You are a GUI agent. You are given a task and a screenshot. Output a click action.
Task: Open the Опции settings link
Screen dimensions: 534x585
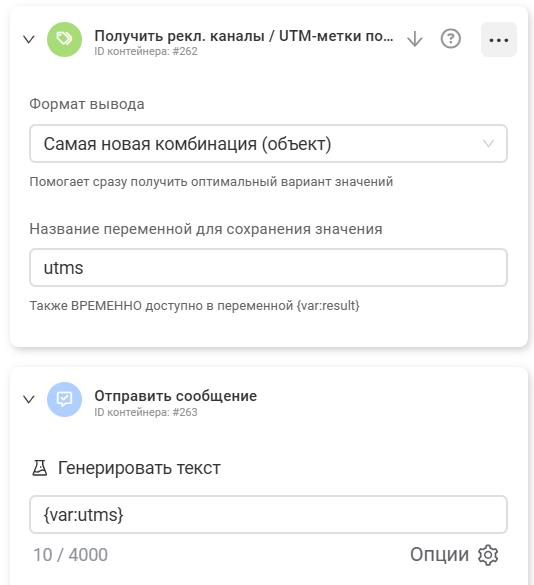(x=439, y=555)
